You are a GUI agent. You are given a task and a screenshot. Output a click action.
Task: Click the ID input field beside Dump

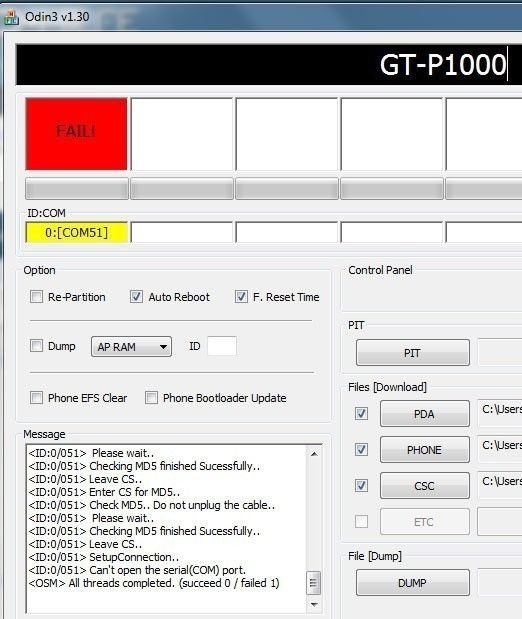[x=222, y=346]
